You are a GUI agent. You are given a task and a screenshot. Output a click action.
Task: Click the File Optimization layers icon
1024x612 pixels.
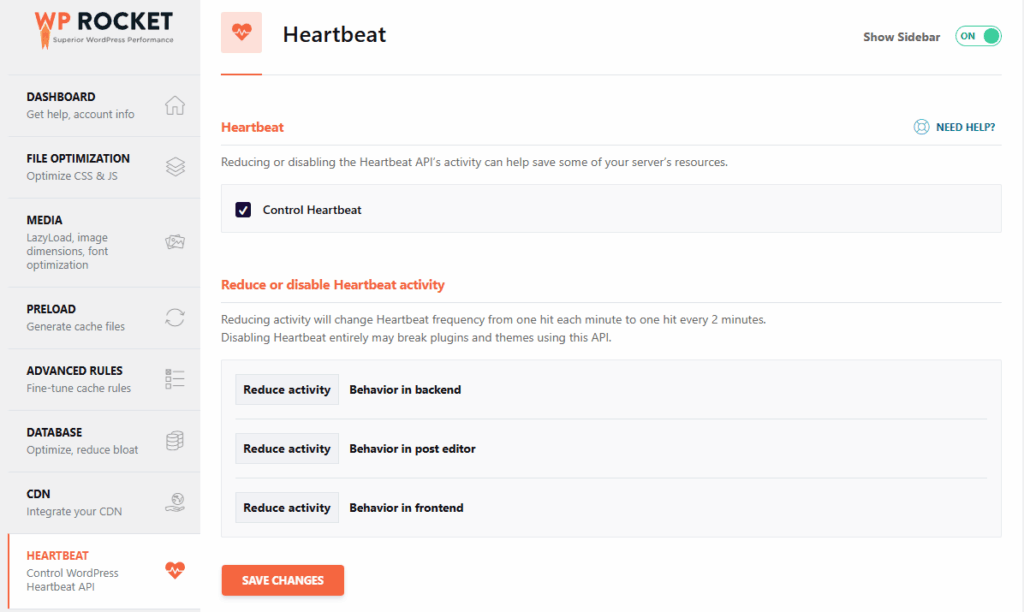tap(173, 166)
